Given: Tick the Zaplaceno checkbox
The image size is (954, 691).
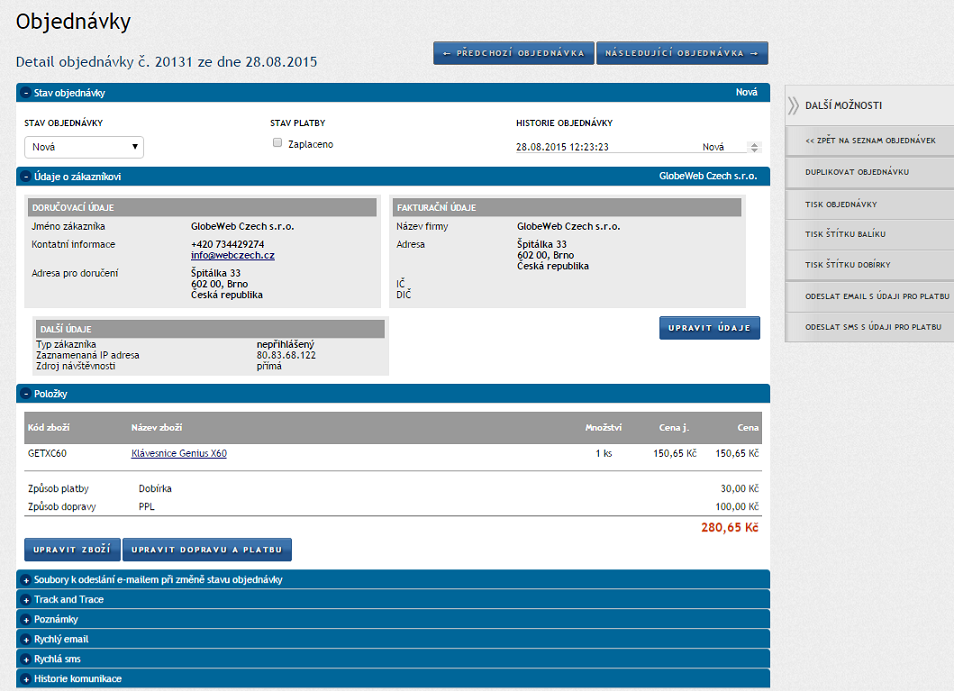Looking at the screenshot, I should (x=278, y=143).
